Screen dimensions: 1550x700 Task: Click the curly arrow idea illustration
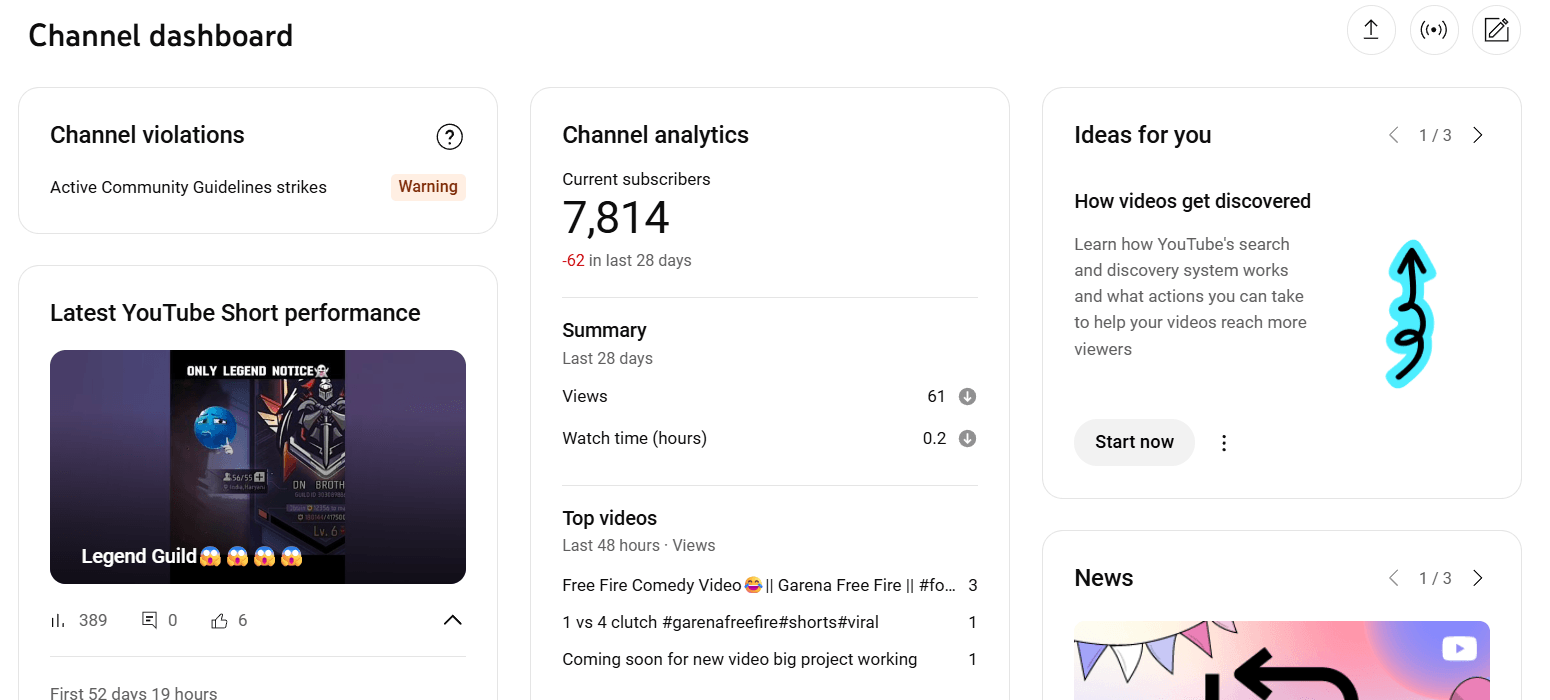(x=1411, y=313)
